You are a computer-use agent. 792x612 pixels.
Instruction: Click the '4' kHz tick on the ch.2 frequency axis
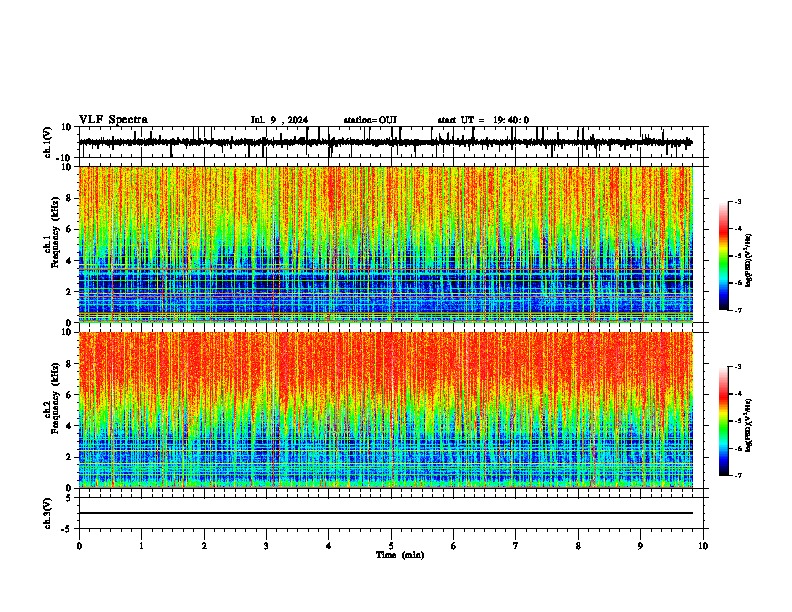[x=69, y=426]
